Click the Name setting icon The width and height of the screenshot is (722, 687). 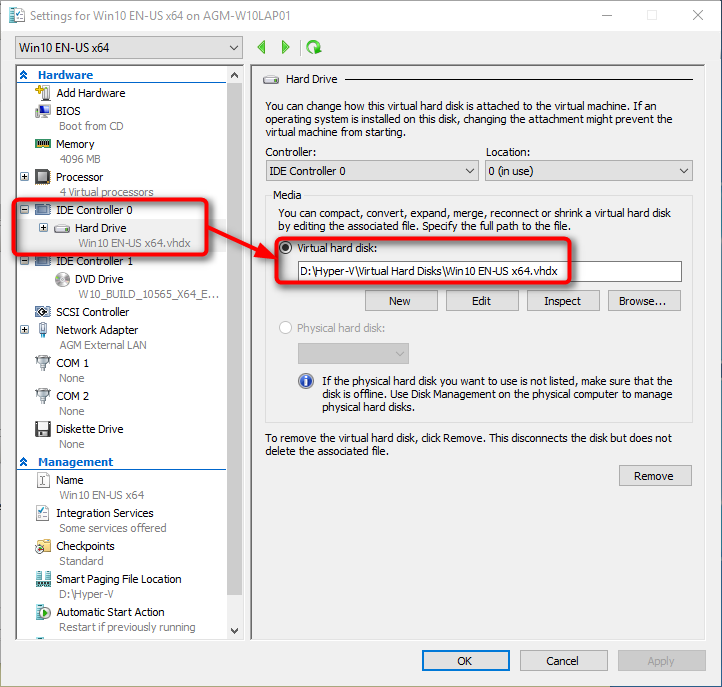[43, 480]
